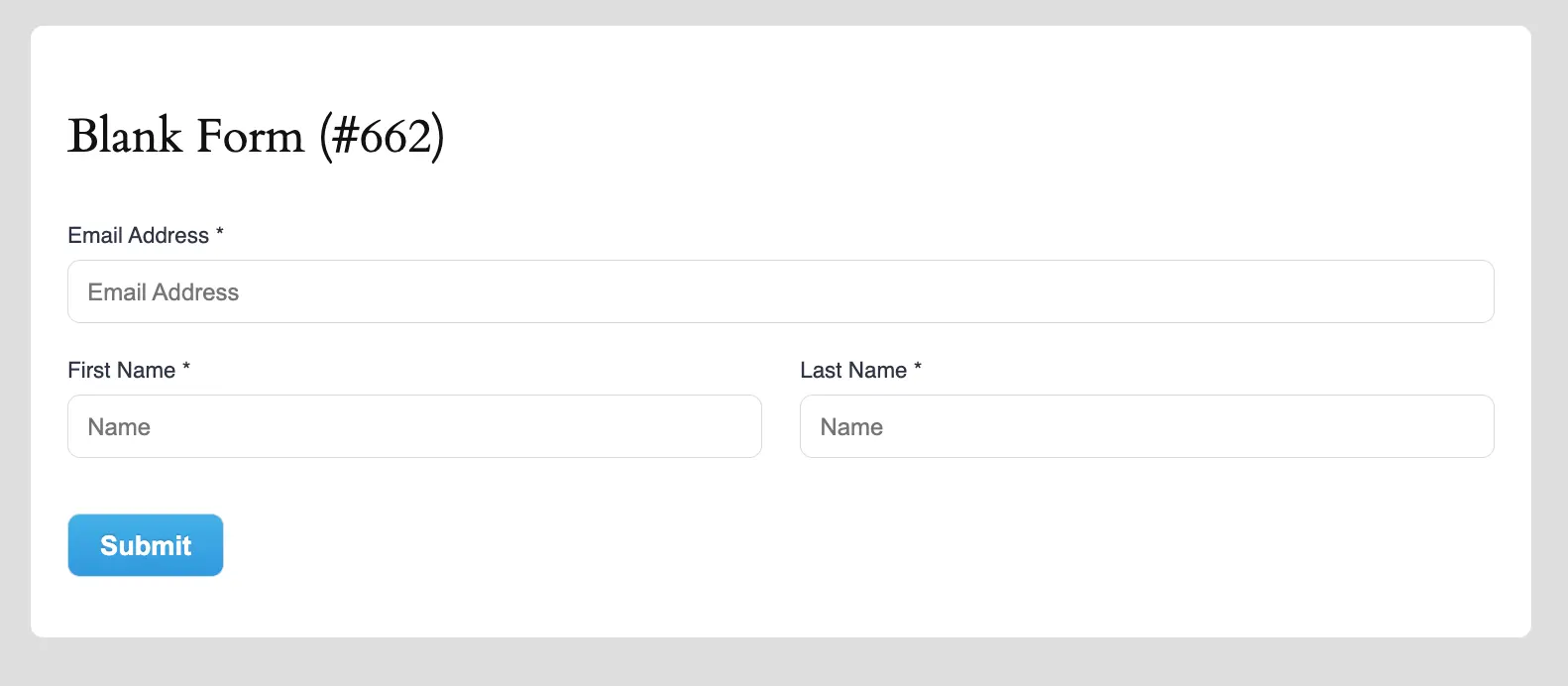Click the word "Blank" in the heading
This screenshot has height=686, width=1568.
point(125,136)
